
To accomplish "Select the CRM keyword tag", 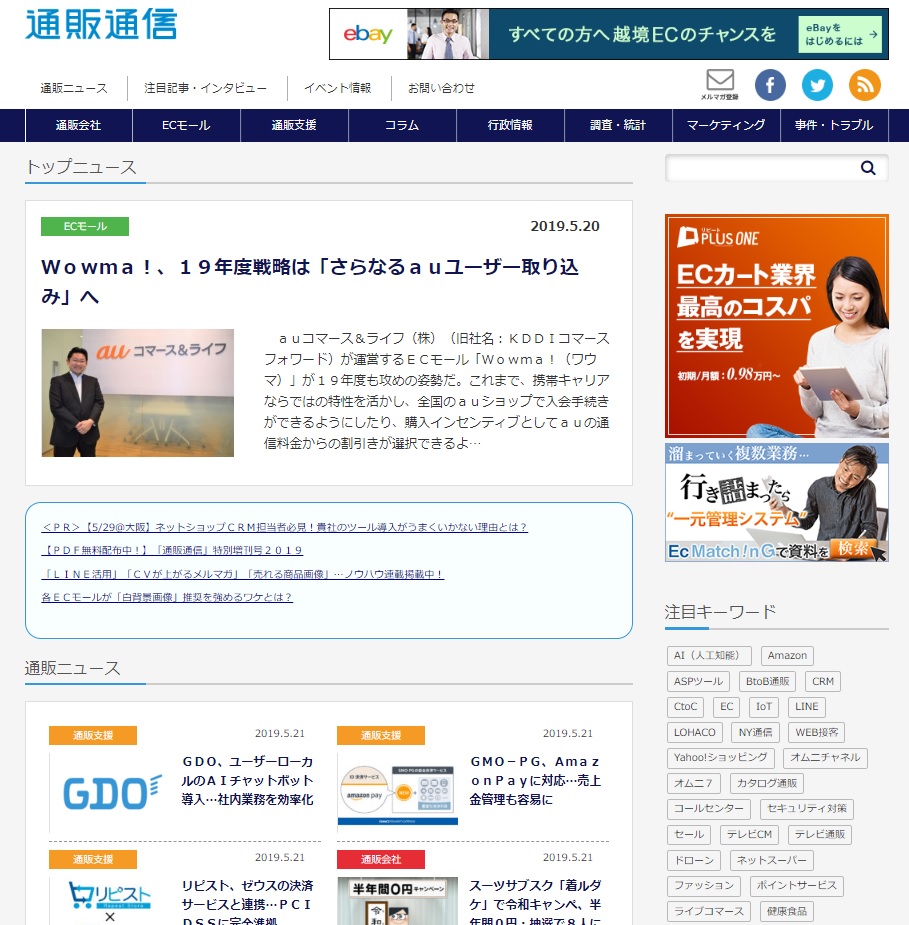I will click(823, 681).
